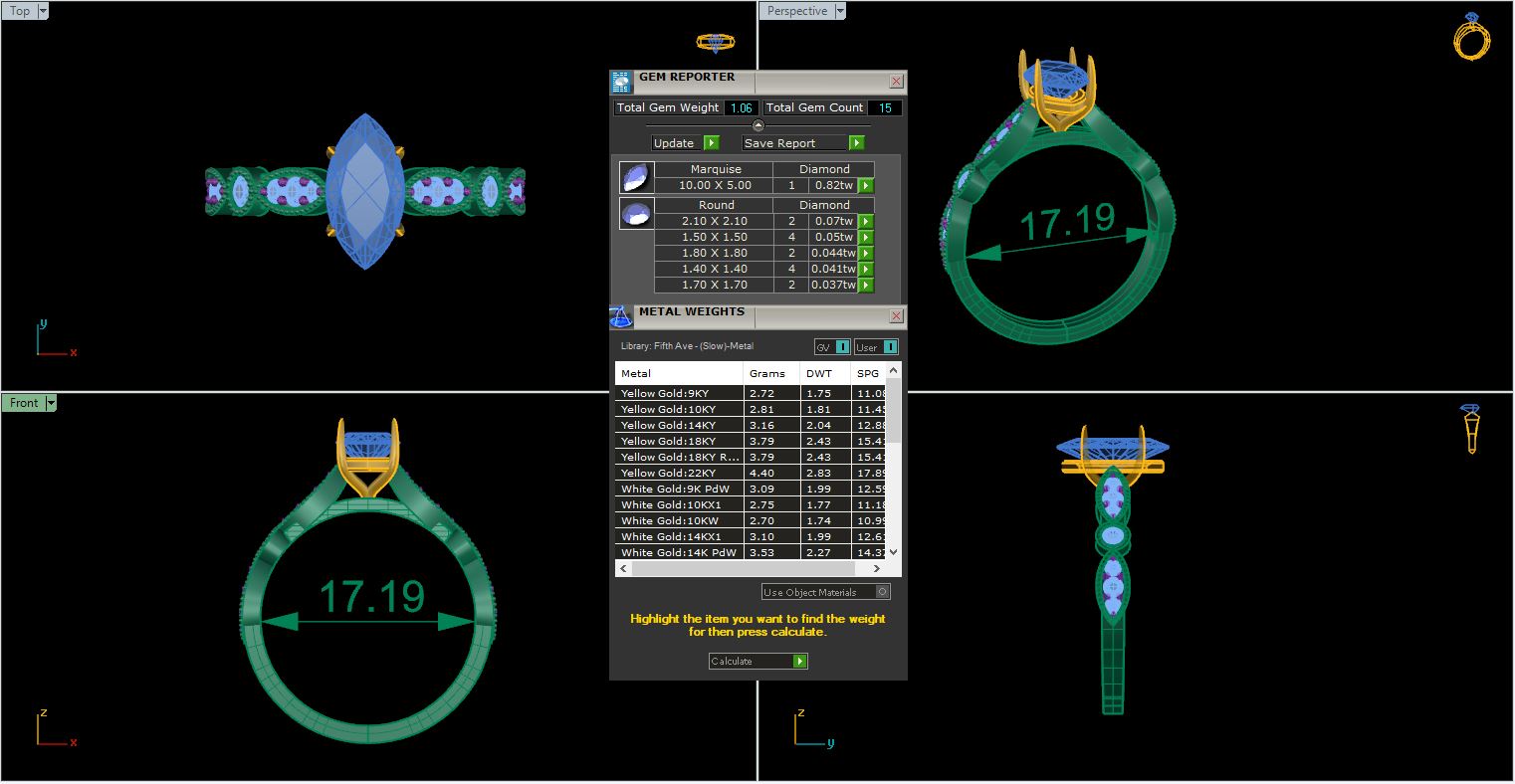Click the Update button in Gem Reporter
Image resolution: width=1515 pixels, height=784 pixels.
click(x=685, y=143)
